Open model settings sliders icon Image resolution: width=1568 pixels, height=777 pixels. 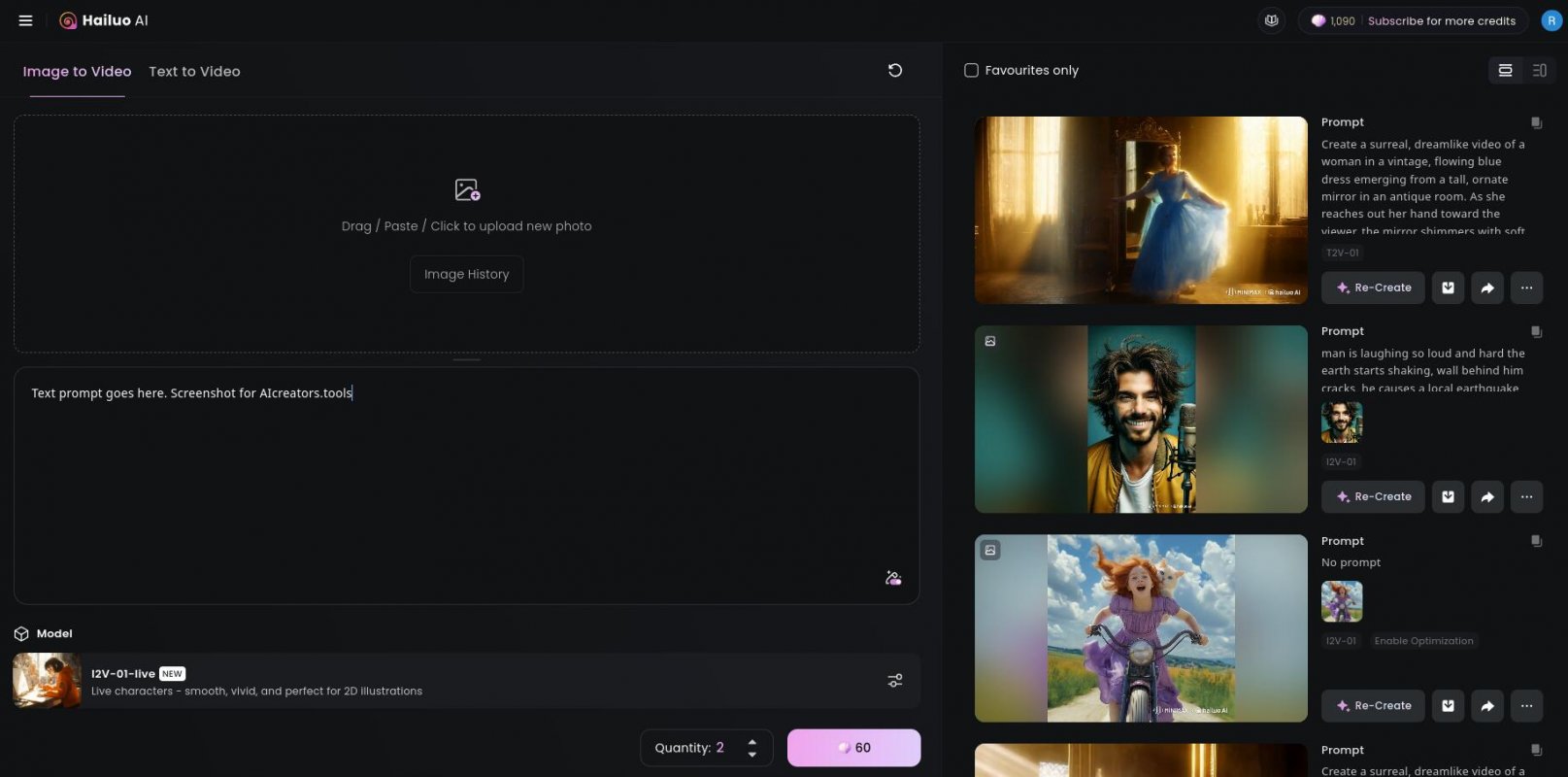895,681
